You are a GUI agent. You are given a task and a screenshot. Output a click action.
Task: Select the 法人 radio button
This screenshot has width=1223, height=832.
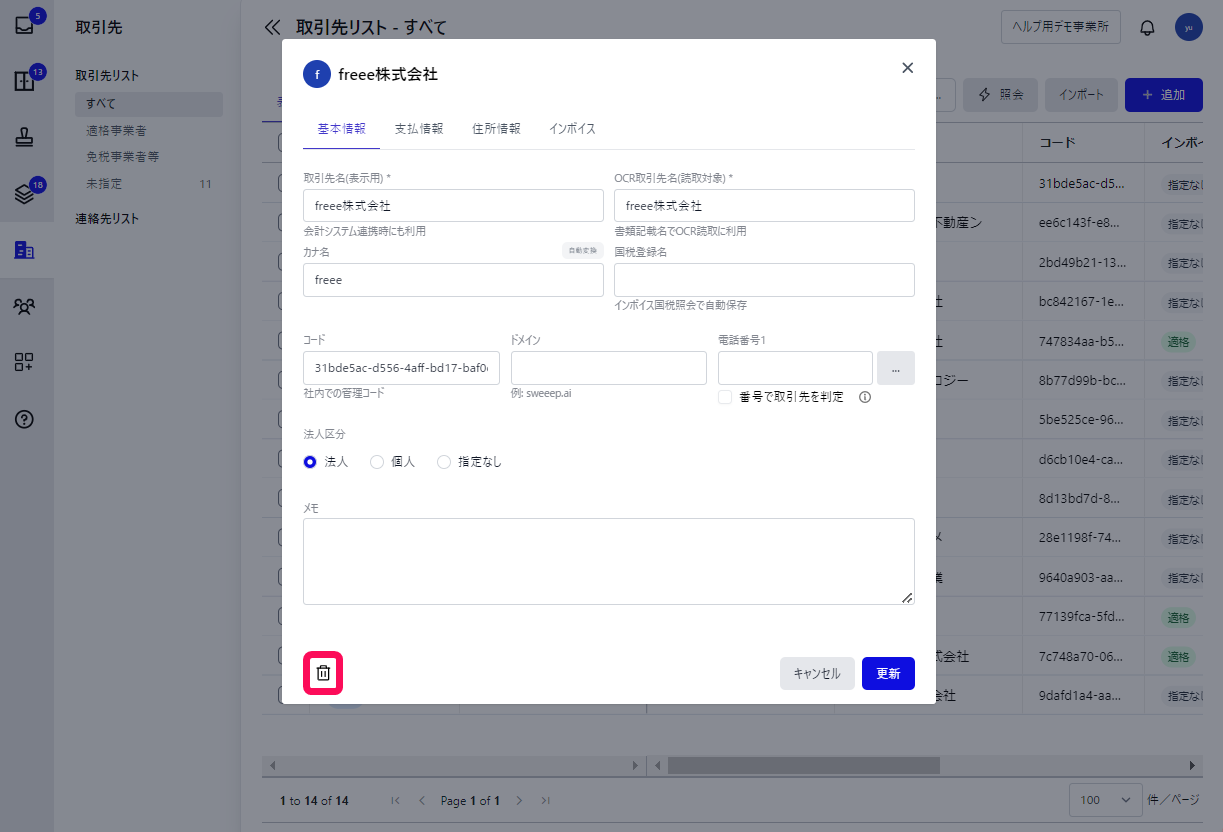(x=310, y=462)
